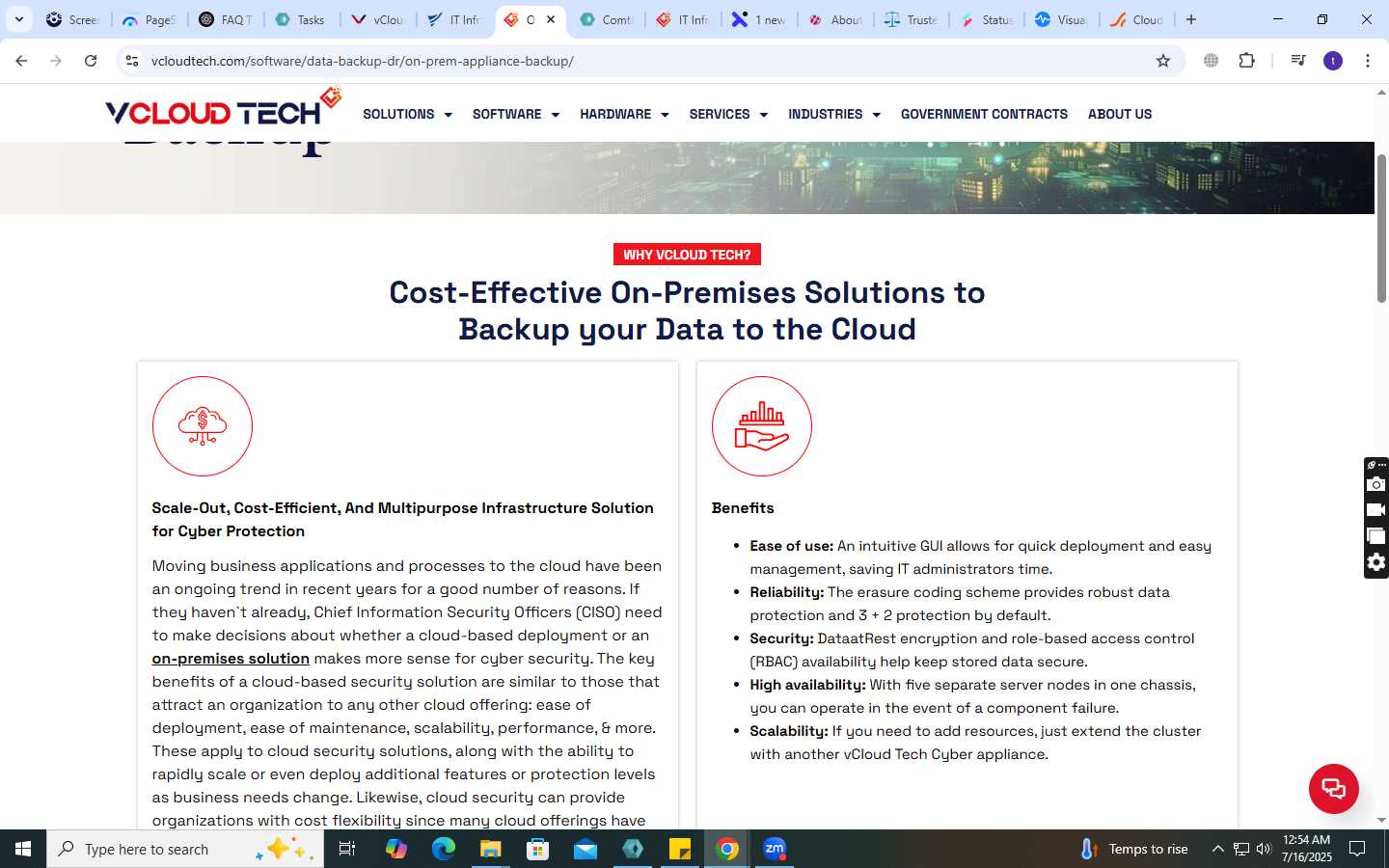Open the media control icon in toolbar
Viewport: 1389px width, 868px height.
[1298, 61]
